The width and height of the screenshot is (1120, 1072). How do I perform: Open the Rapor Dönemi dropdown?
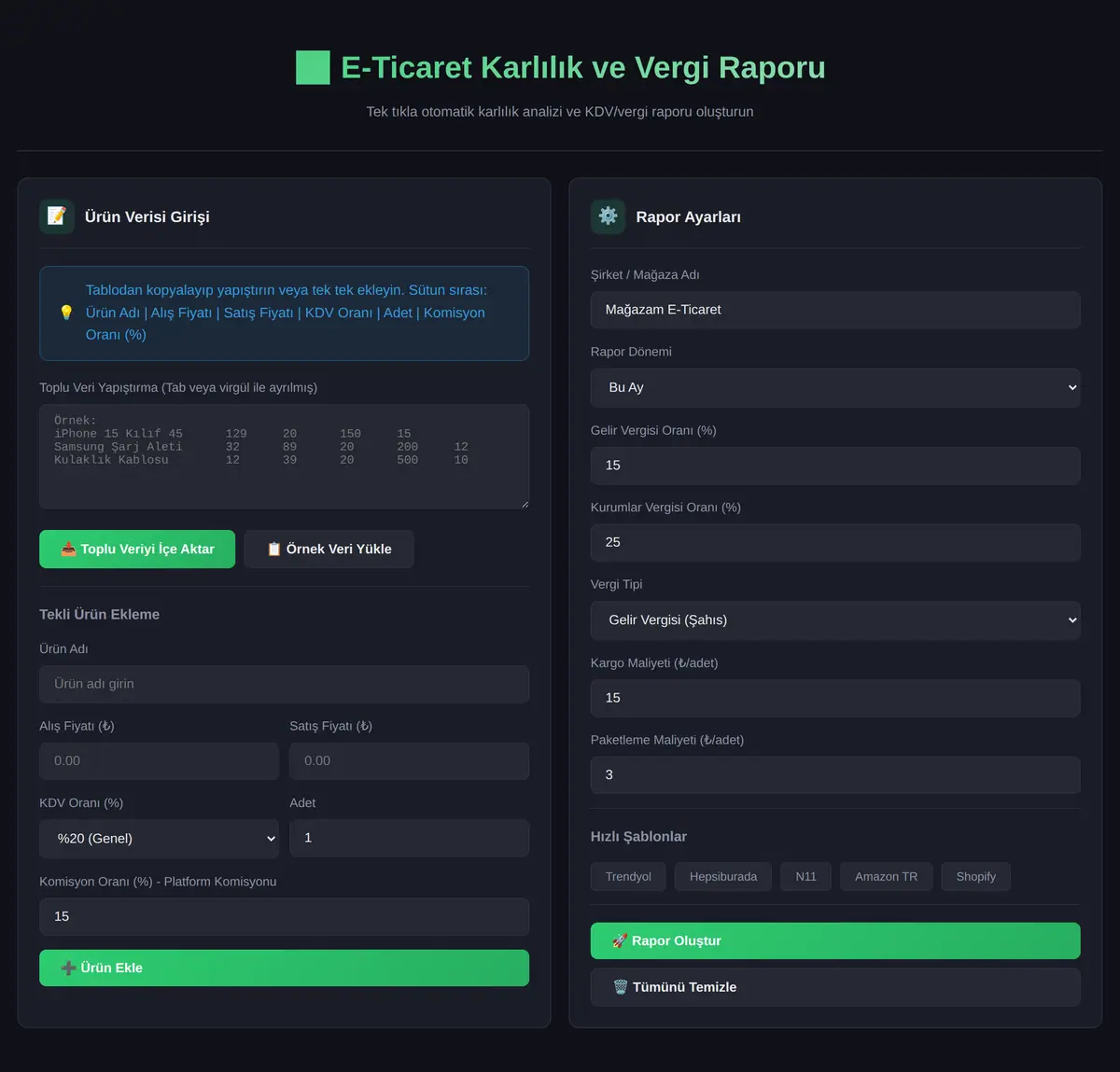(x=835, y=387)
